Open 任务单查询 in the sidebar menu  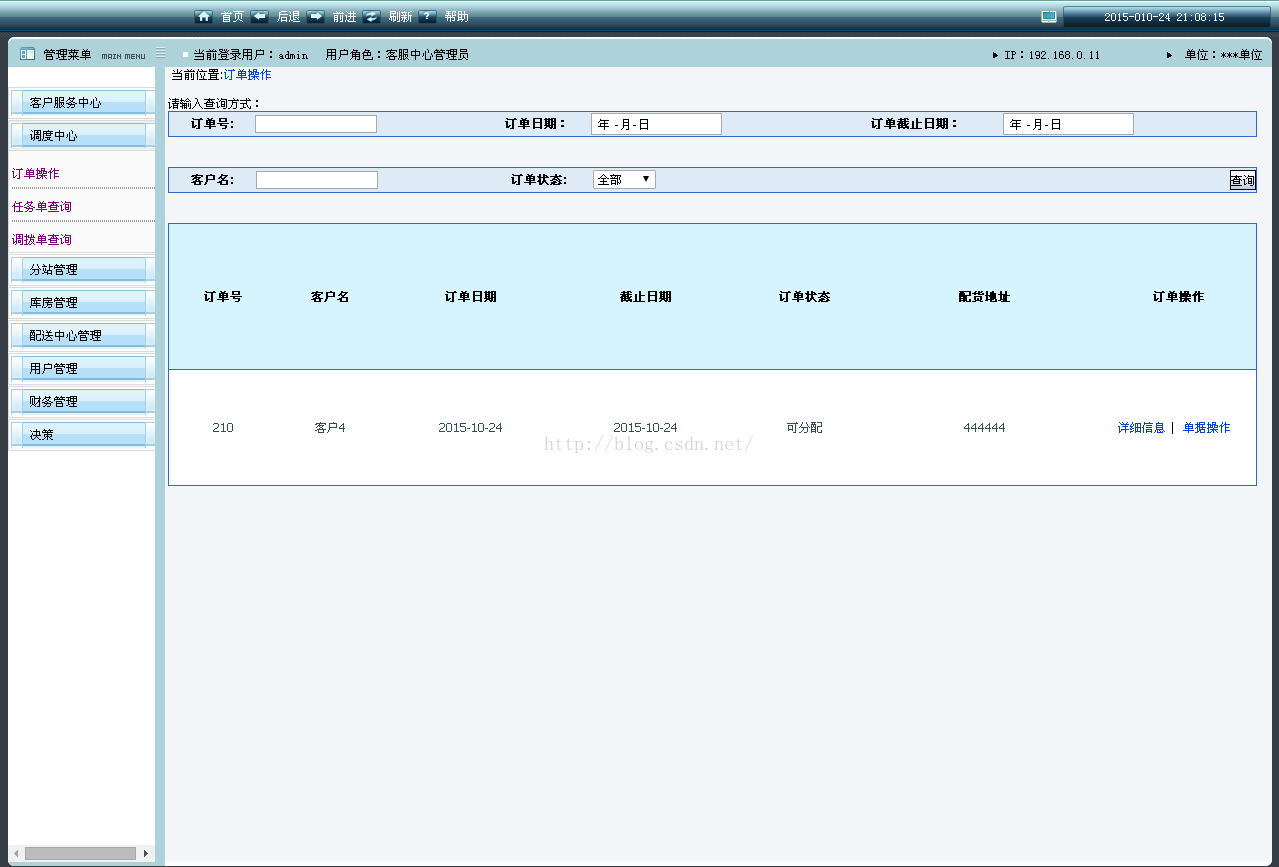pos(42,207)
